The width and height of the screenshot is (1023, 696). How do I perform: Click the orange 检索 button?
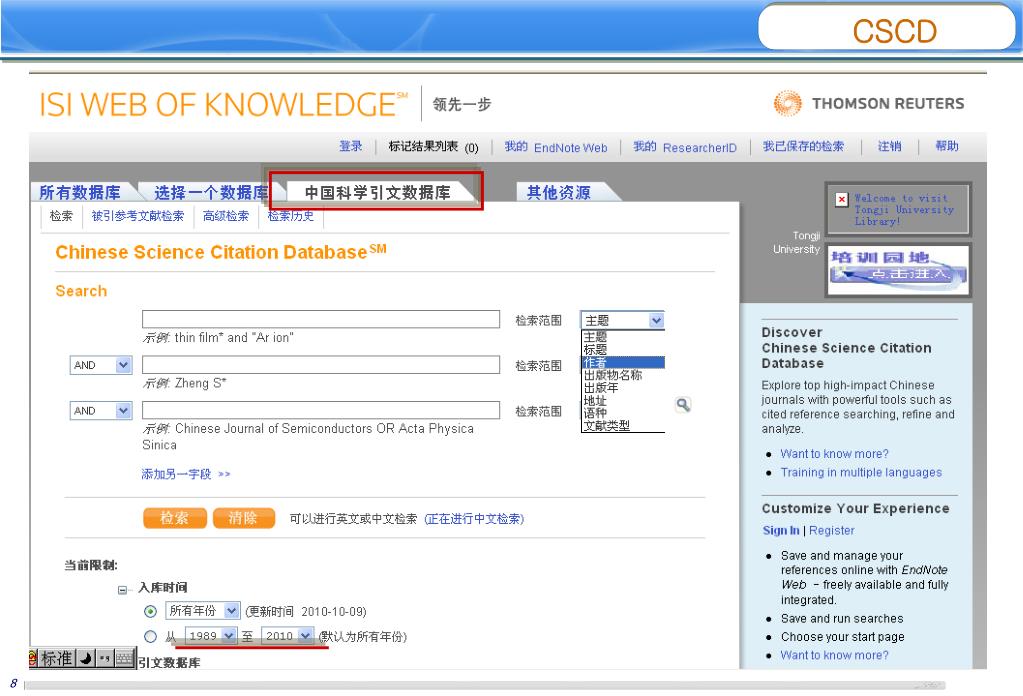pyautogui.click(x=175, y=518)
